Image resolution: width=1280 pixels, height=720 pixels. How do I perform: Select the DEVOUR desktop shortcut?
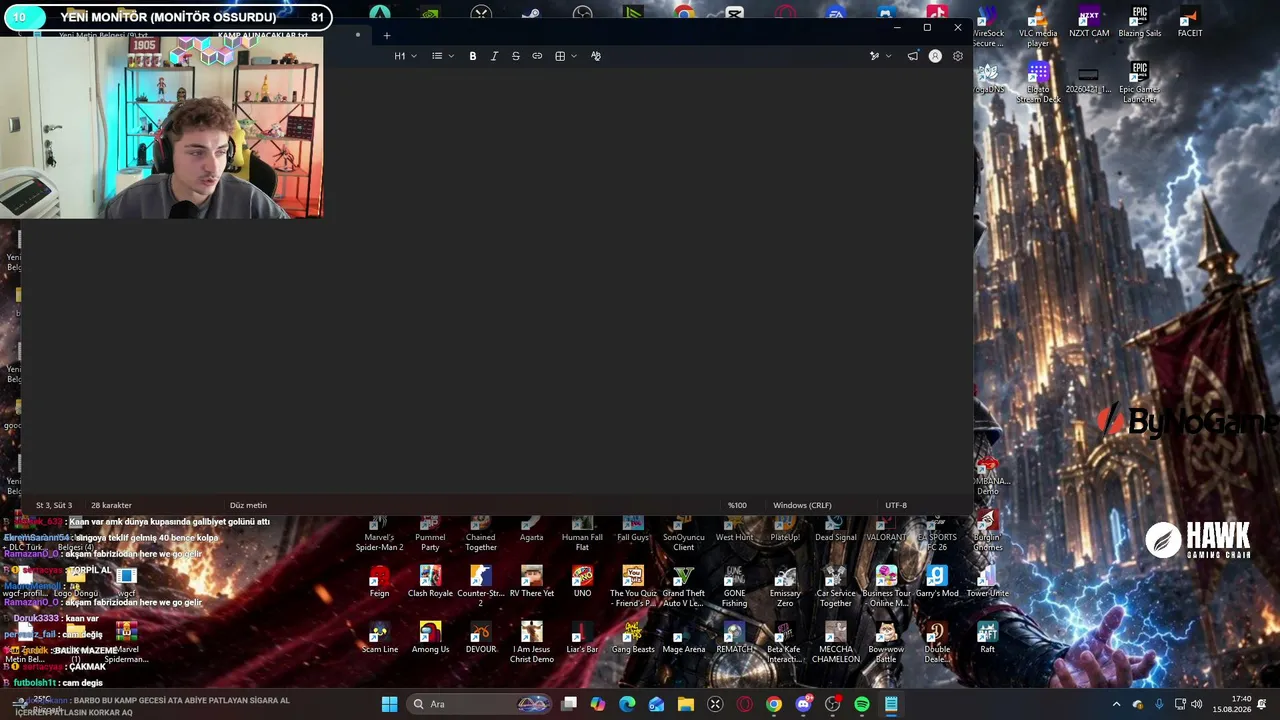[x=481, y=638]
